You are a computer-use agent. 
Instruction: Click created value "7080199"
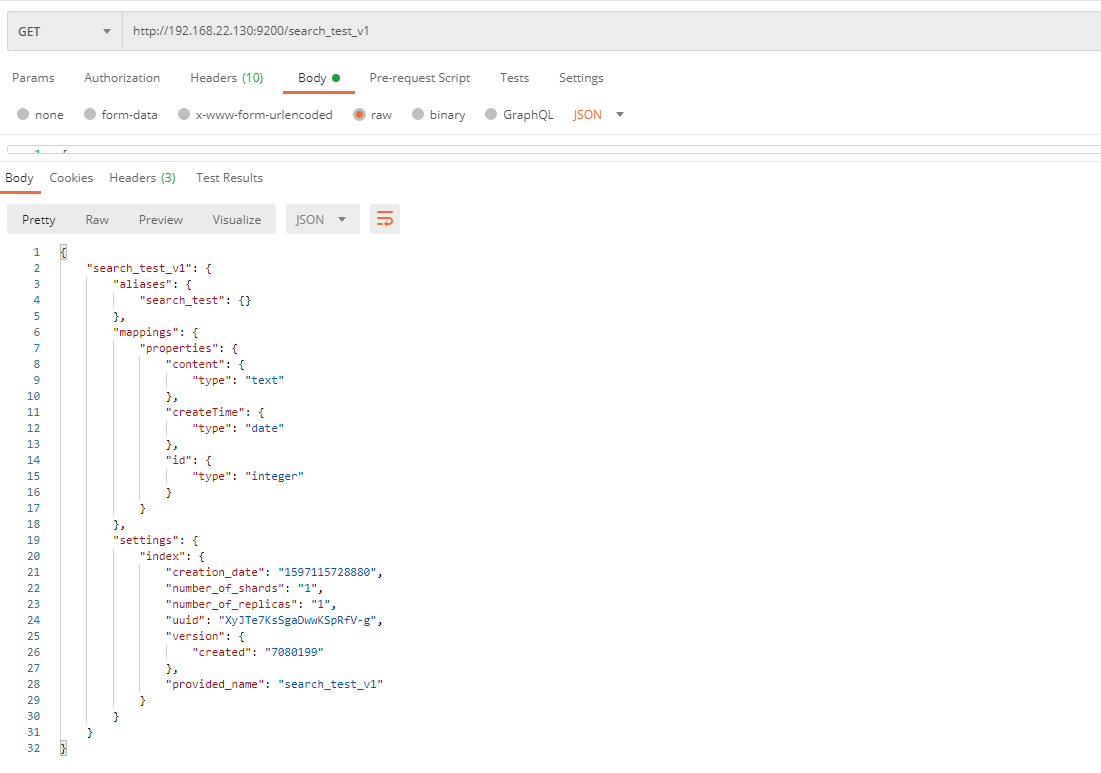point(294,652)
